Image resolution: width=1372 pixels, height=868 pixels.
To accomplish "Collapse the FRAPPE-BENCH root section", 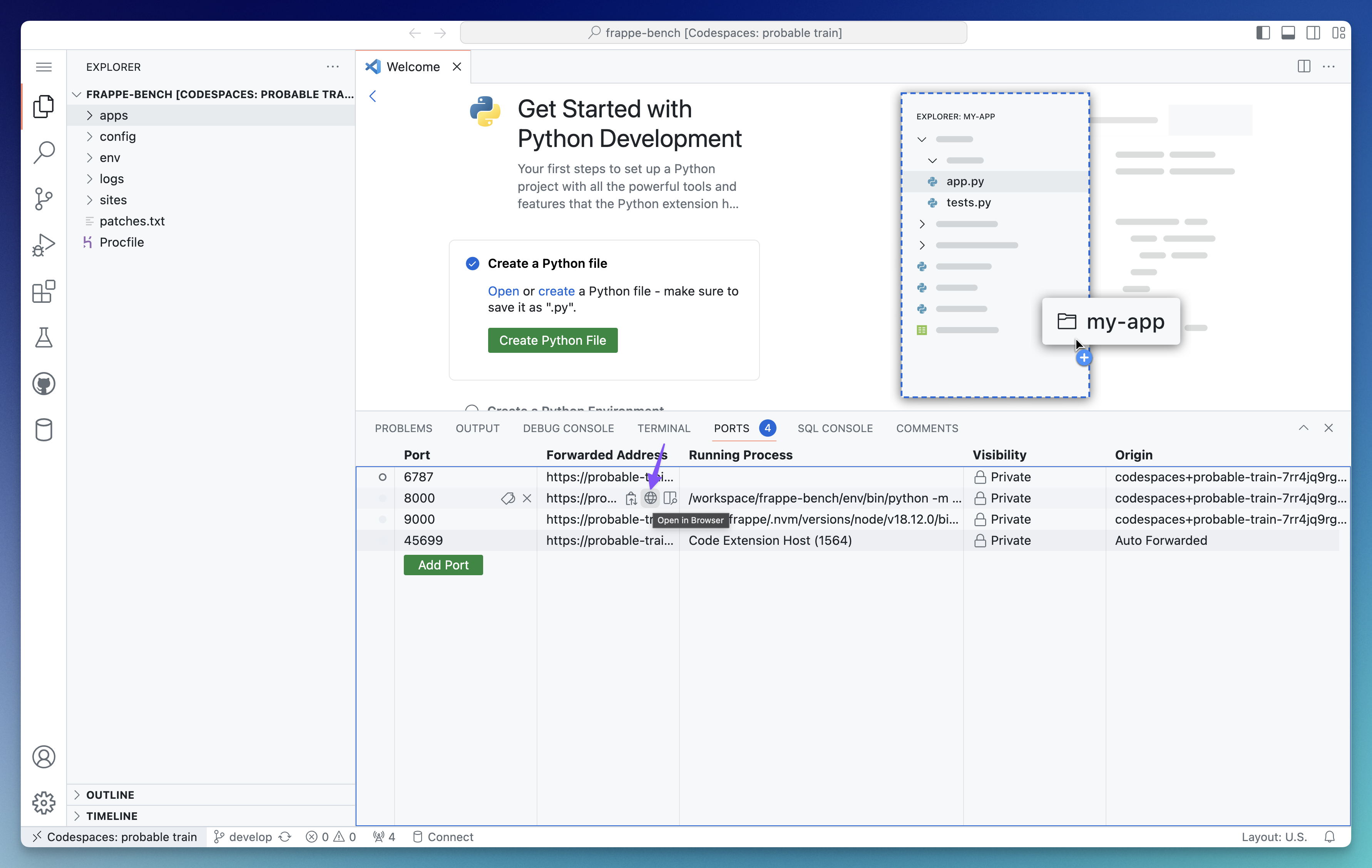I will (x=211, y=94).
